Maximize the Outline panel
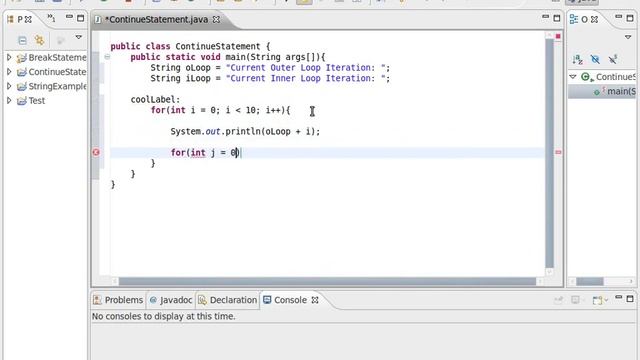This screenshot has height=360, width=640. pos(630,18)
